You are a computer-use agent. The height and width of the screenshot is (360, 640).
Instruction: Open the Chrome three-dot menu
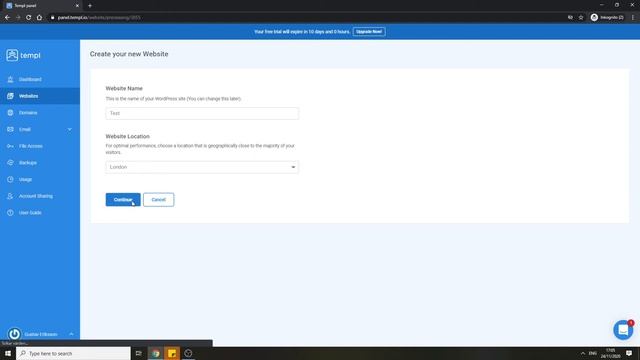(633, 18)
